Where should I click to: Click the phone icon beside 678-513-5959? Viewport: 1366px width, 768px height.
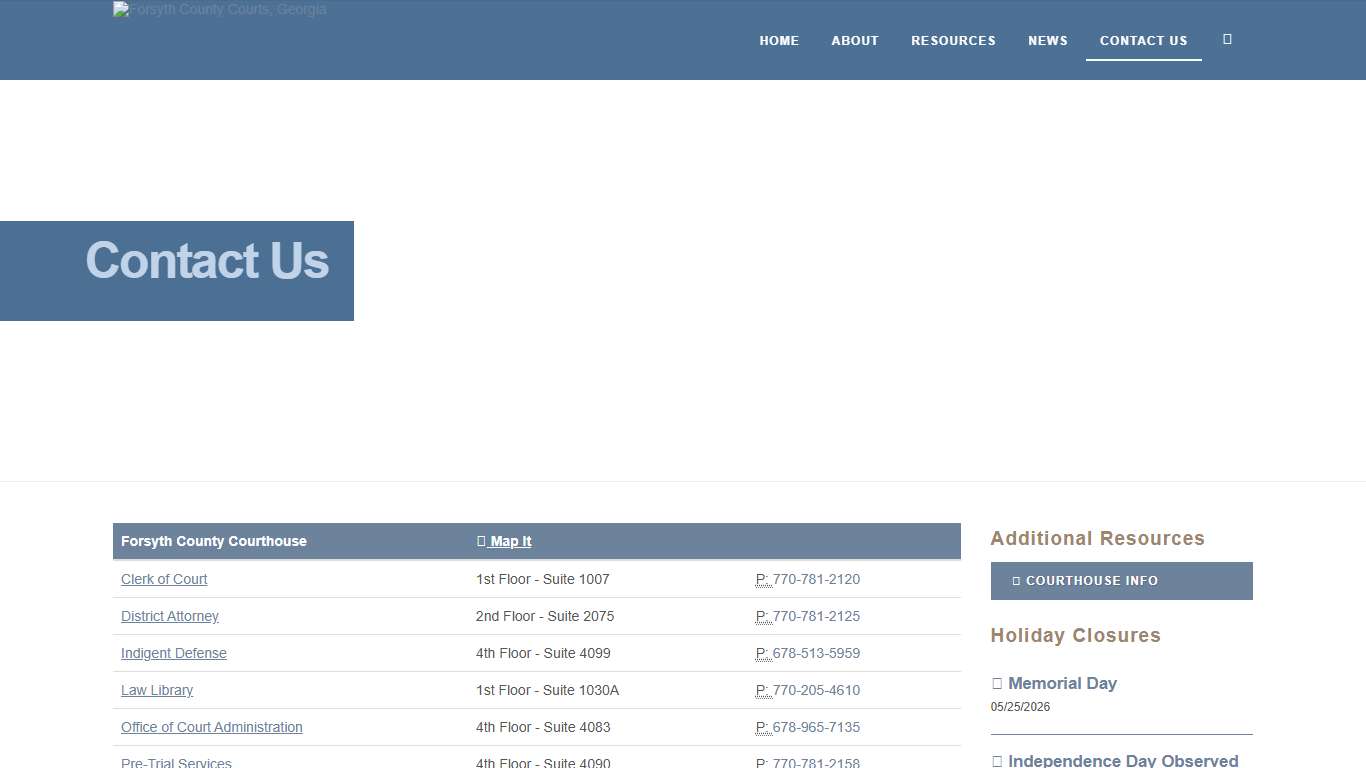(x=763, y=653)
